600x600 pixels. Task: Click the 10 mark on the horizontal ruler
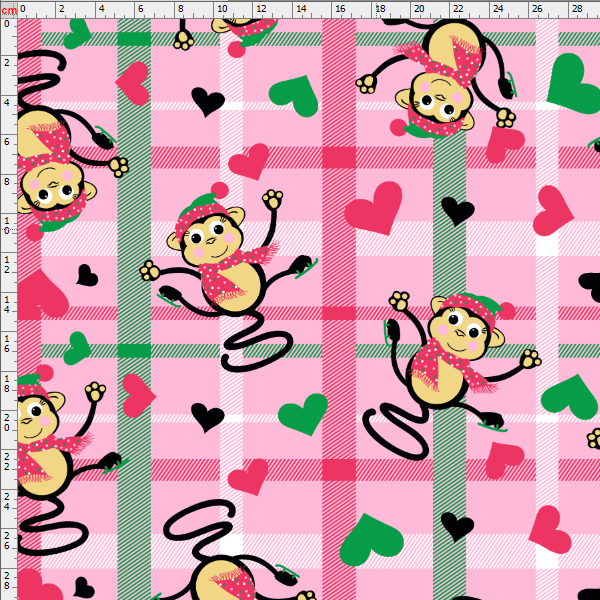(222, 8)
